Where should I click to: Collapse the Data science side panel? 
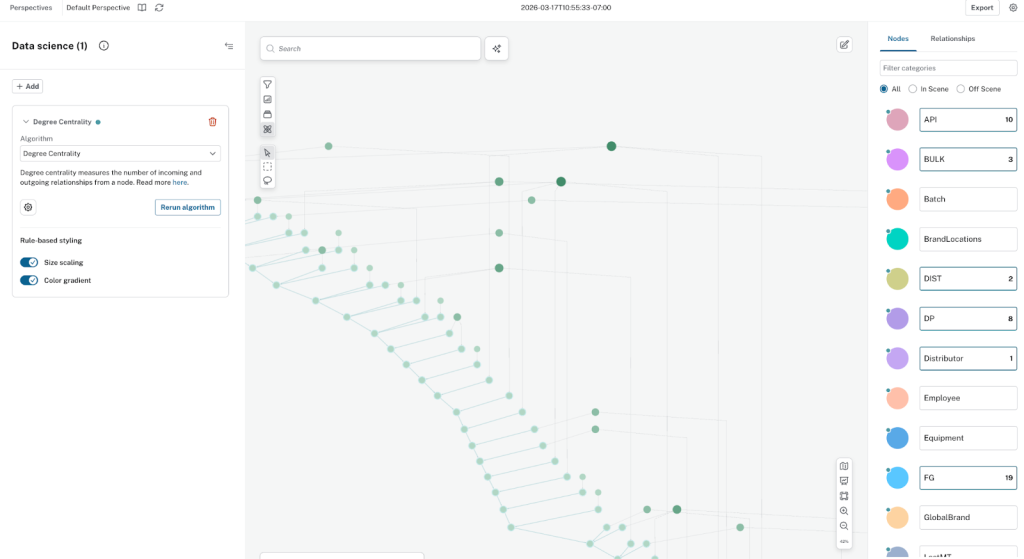(x=229, y=46)
